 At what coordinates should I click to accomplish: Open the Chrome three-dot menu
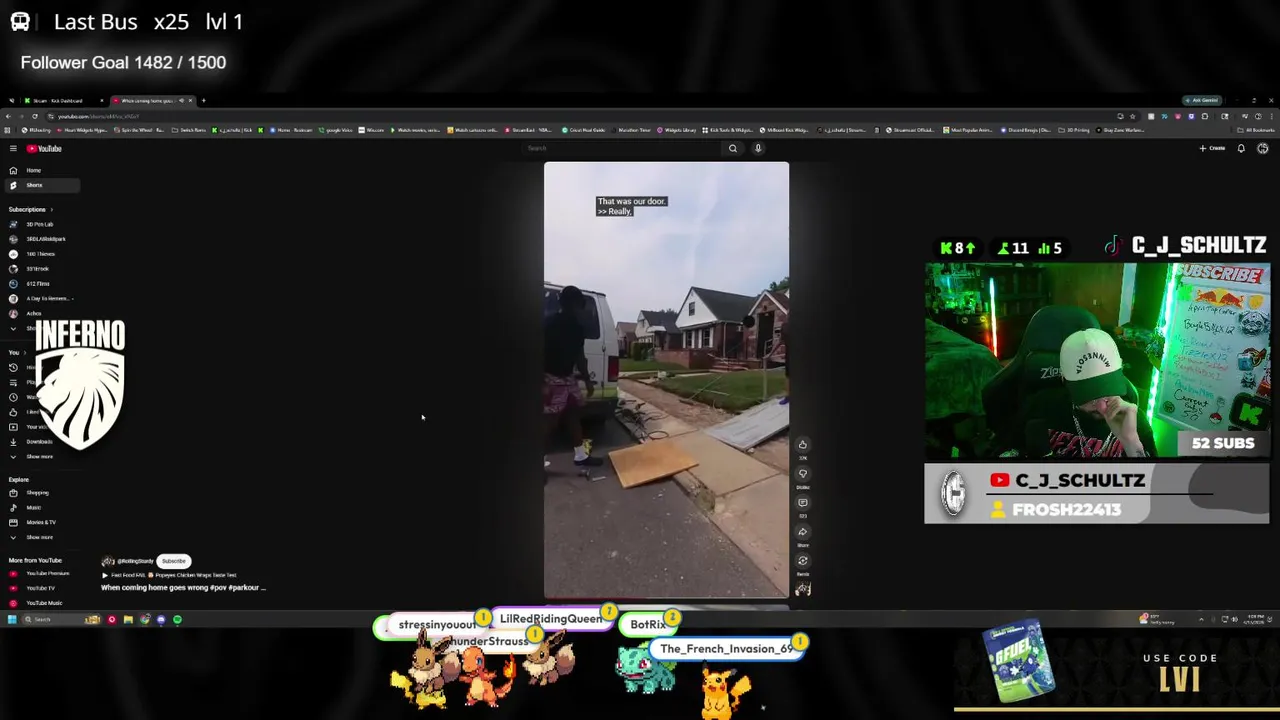(x=1271, y=116)
